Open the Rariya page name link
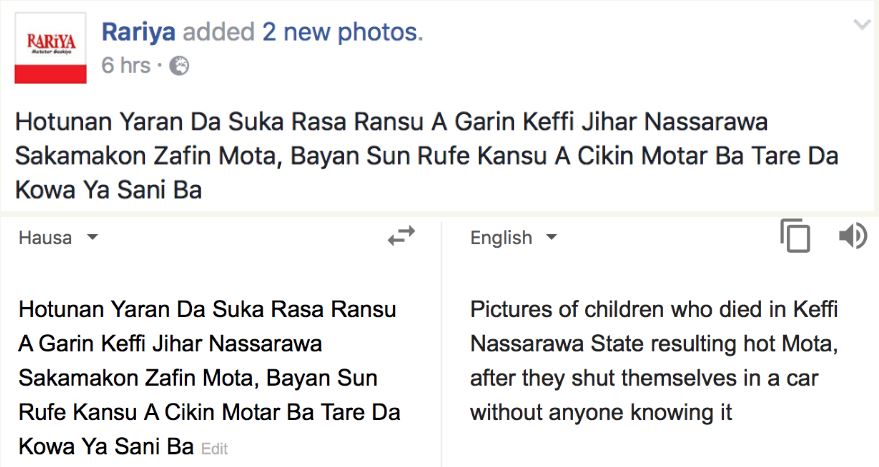Viewport: 879px width, 467px height. click(x=138, y=32)
